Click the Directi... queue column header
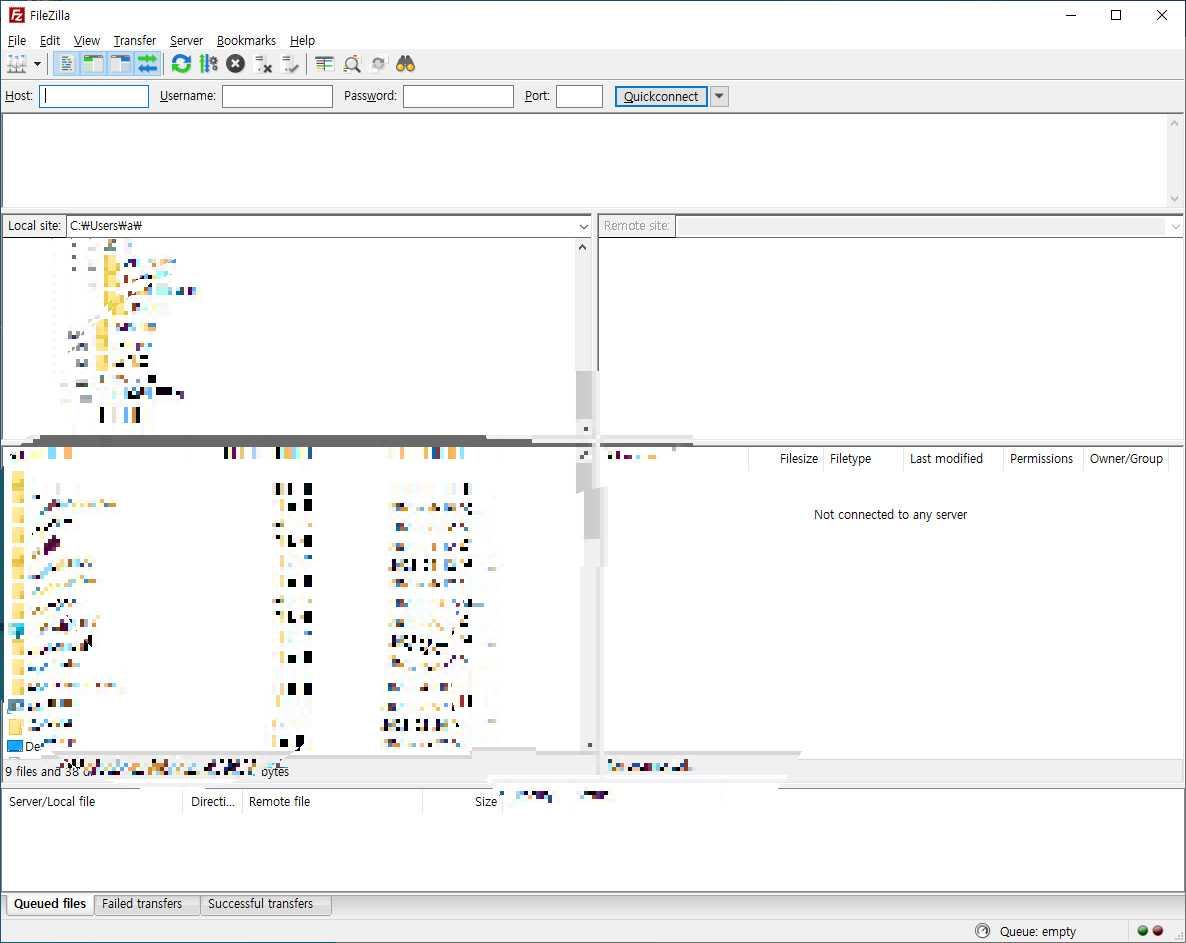The image size is (1186, 943). pyautogui.click(x=213, y=802)
